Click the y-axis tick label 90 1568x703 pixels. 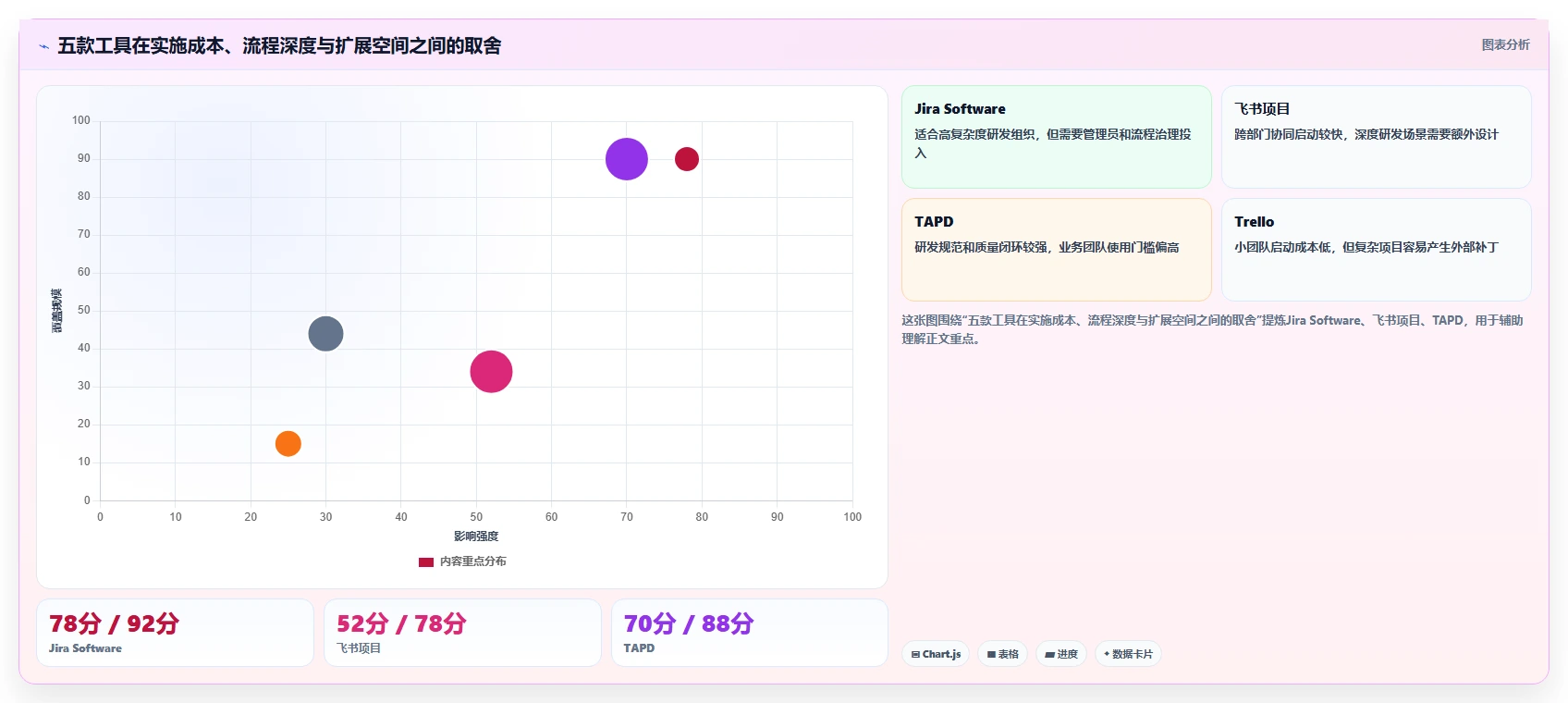click(x=84, y=158)
